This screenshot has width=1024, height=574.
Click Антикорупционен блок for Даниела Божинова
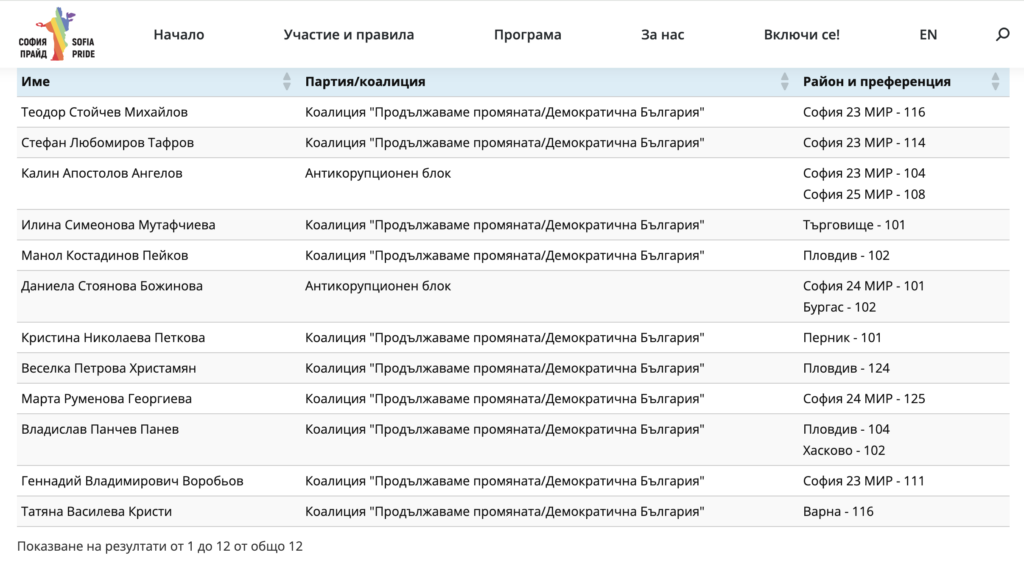point(378,286)
